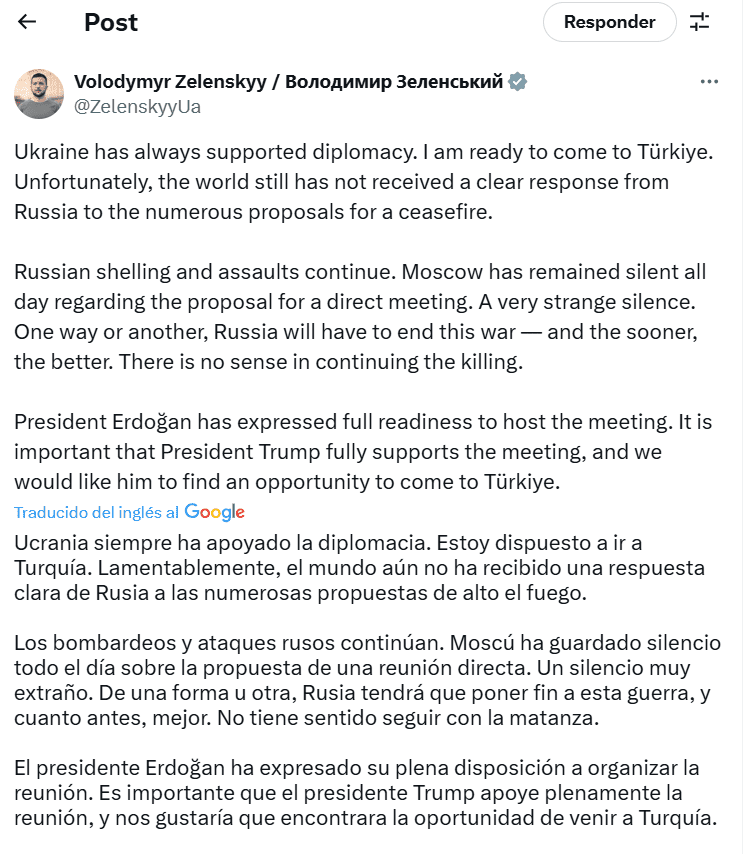The width and height of the screenshot is (746, 854).
Task: Click paragraph starting "President Erdoğan has expressed"
Action: pos(340,451)
